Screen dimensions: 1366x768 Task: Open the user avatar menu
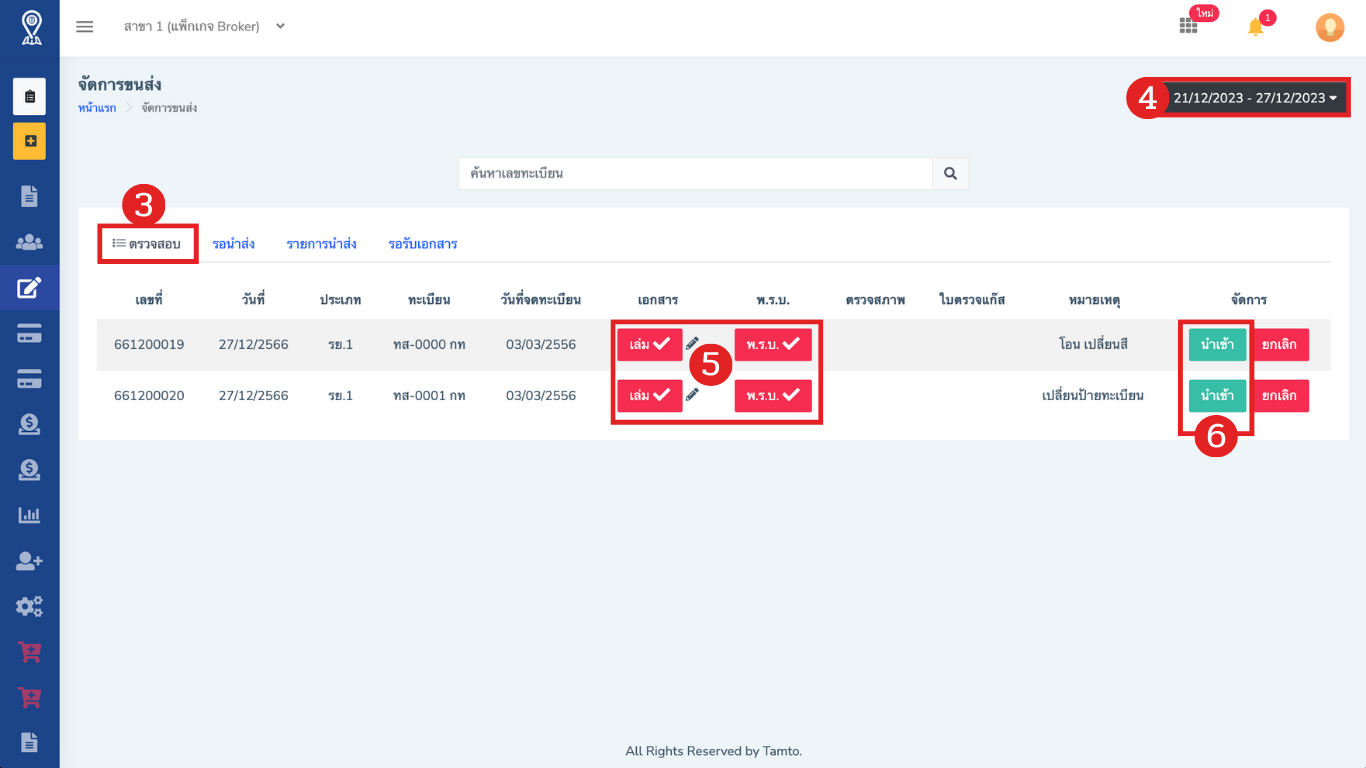pyautogui.click(x=1329, y=27)
